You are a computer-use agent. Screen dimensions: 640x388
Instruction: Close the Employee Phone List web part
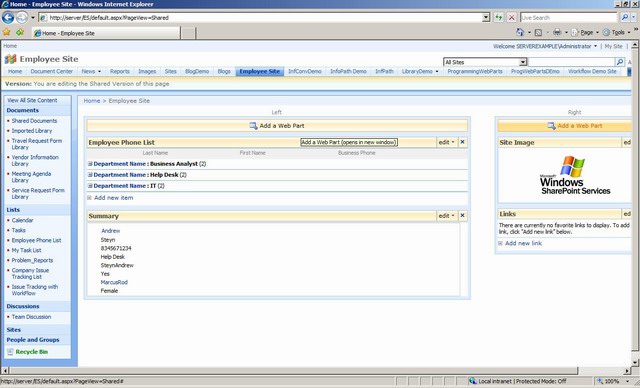pos(462,142)
